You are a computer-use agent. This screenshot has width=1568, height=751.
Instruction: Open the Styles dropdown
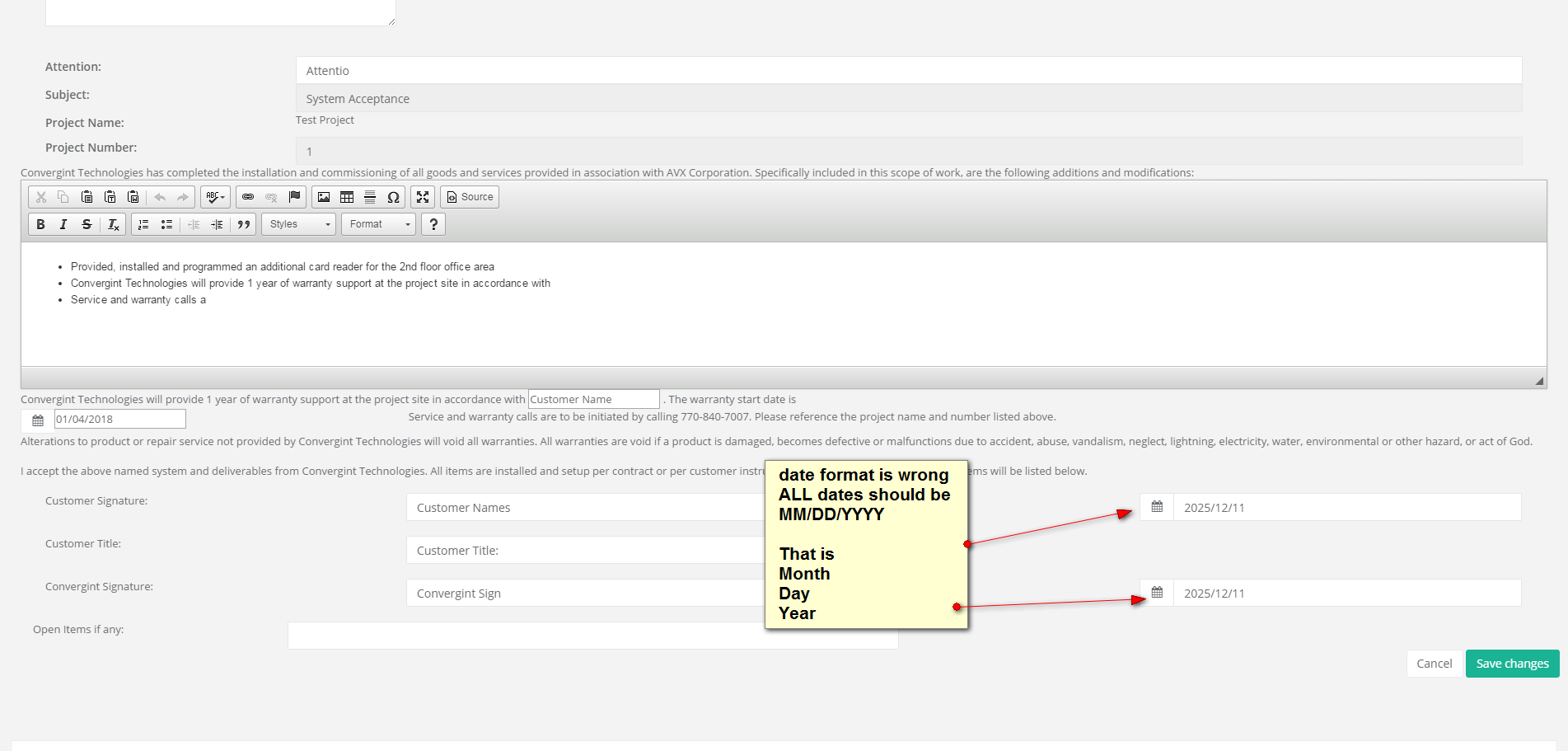point(299,224)
